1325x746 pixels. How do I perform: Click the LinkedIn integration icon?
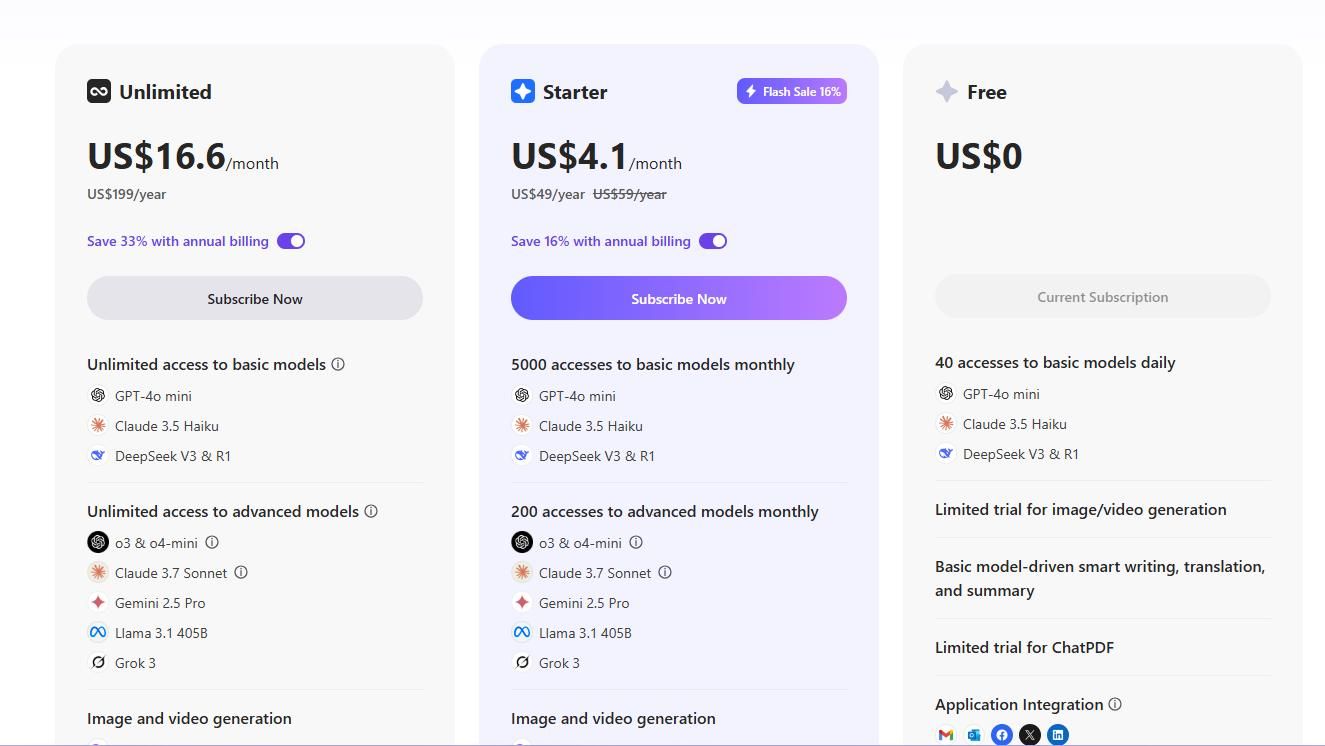pos(1058,735)
